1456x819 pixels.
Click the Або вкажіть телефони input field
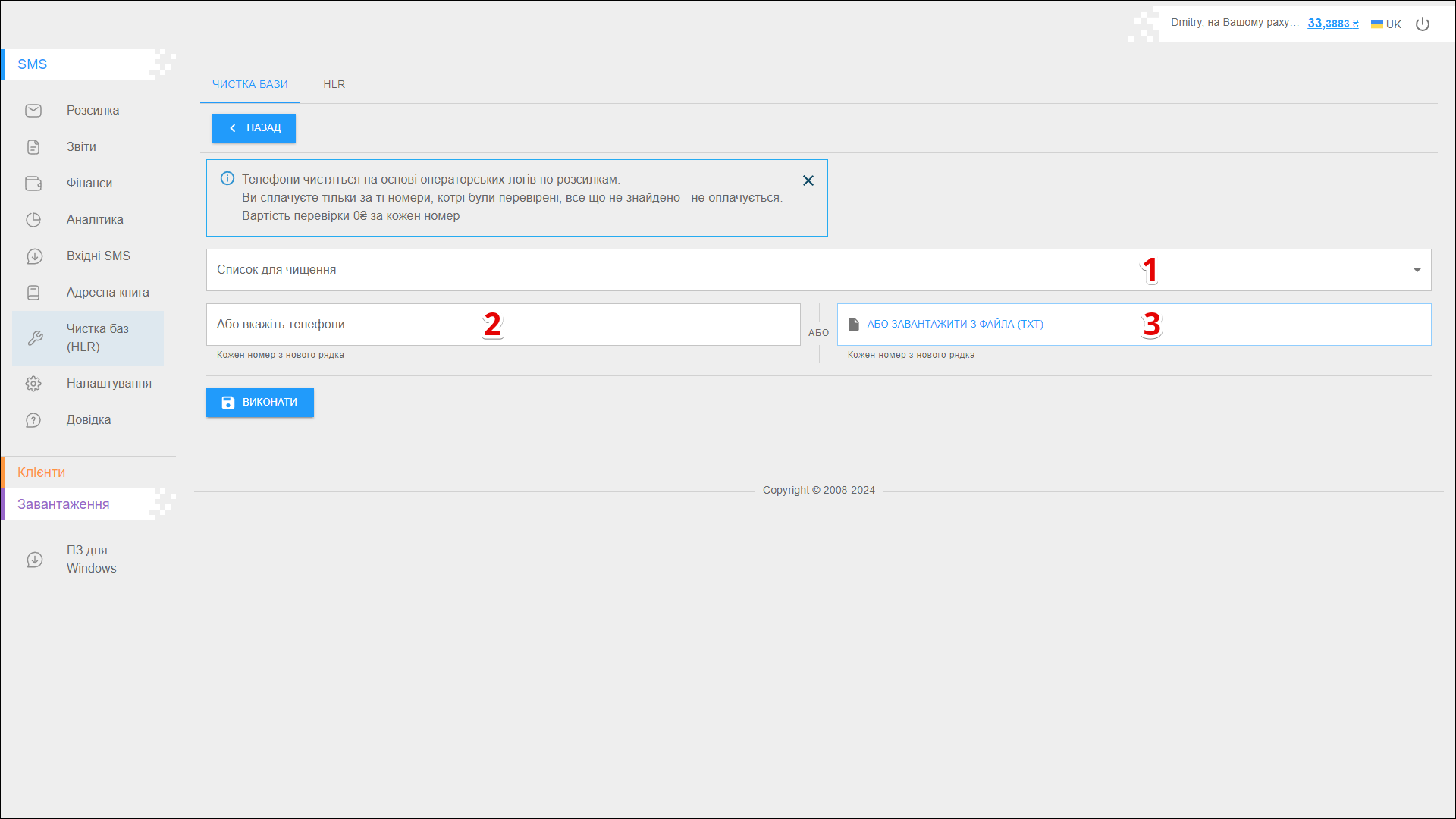click(503, 325)
